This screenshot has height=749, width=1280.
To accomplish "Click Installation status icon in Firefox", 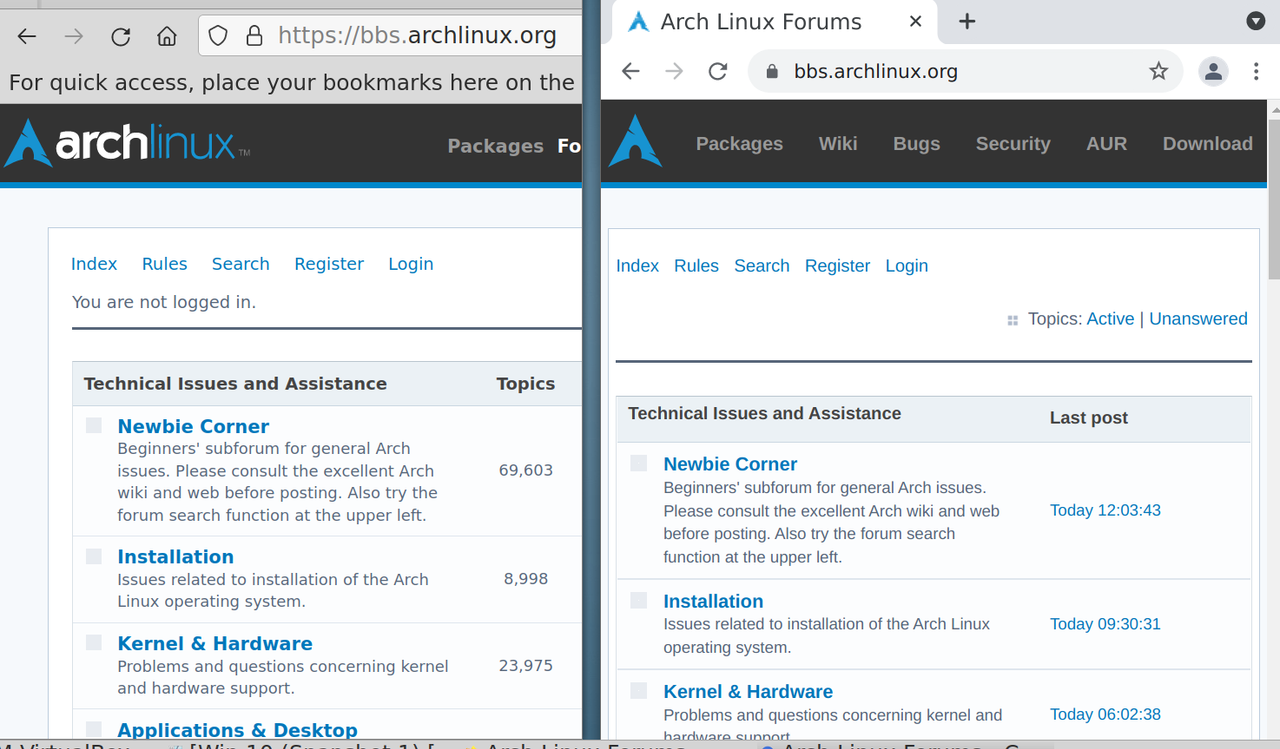I will tap(94, 556).
